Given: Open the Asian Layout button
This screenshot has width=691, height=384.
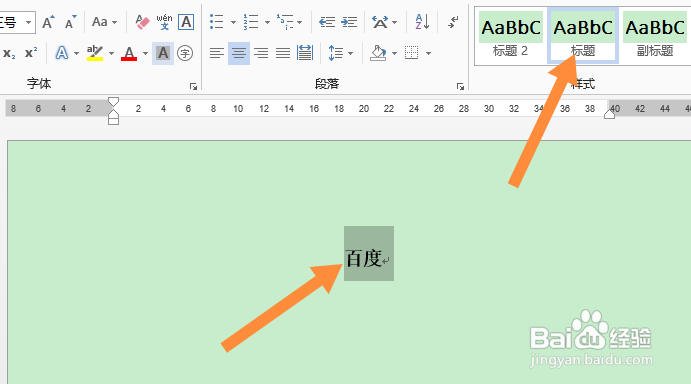Looking at the screenshot, I should (384, 22).
